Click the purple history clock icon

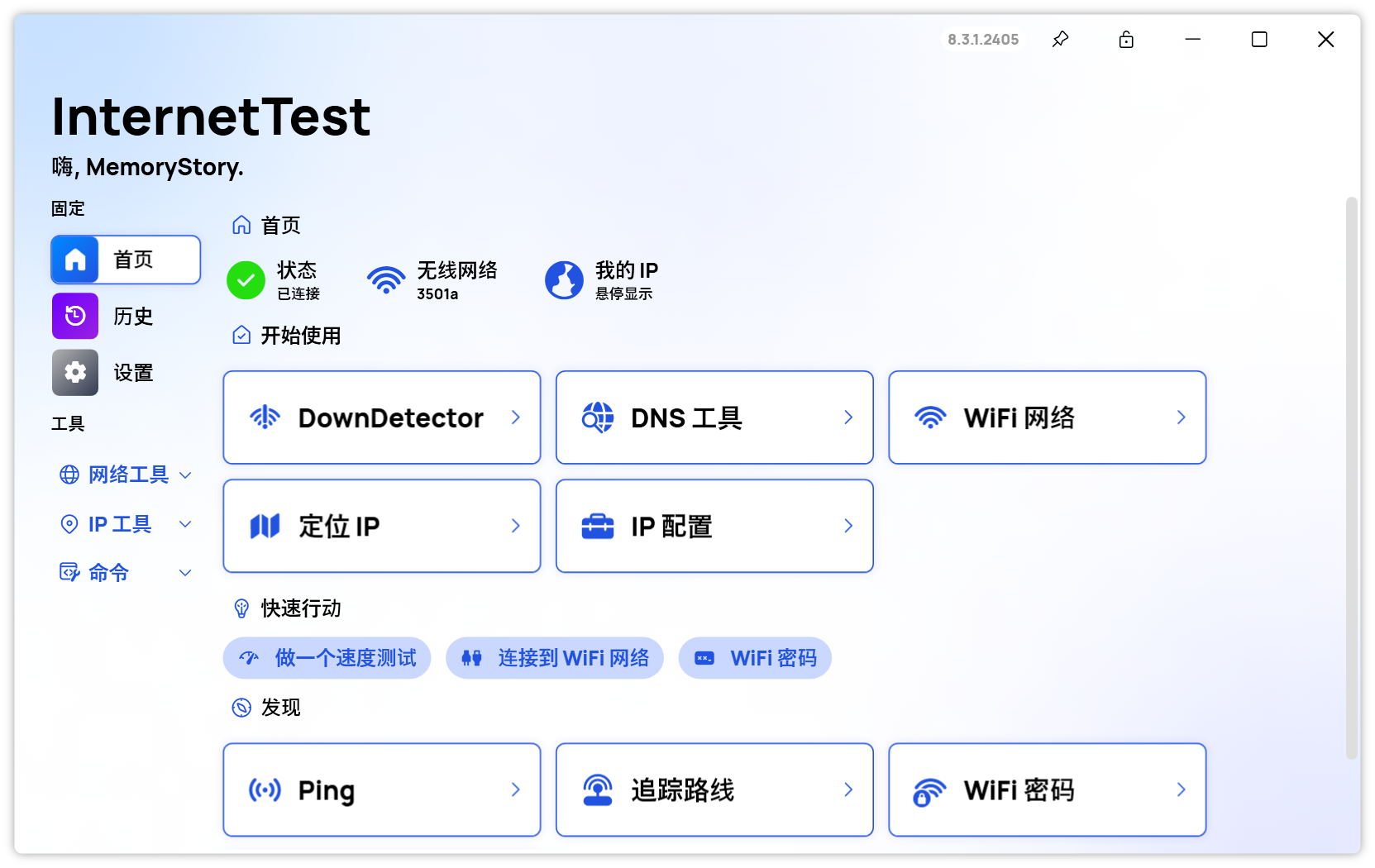click(75, 316)
